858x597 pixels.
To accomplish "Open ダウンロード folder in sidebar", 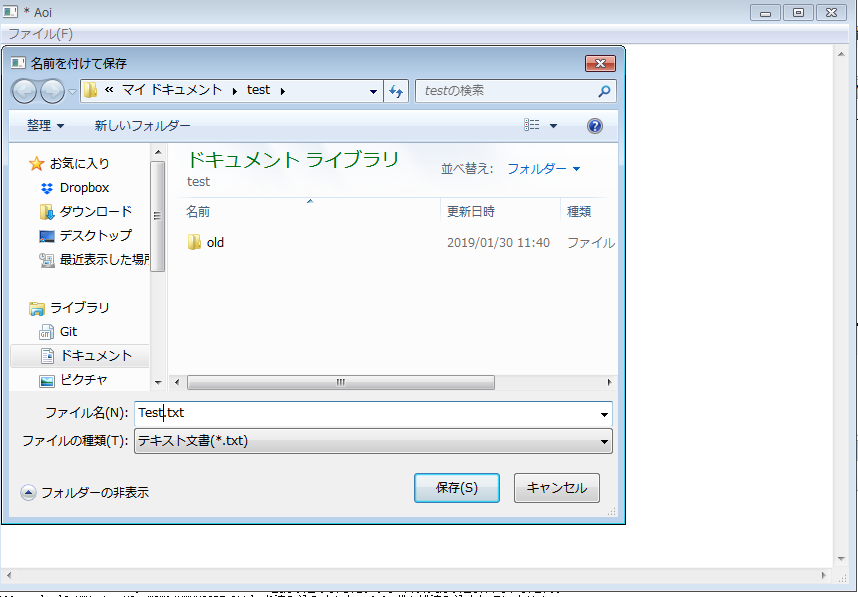I will [x=96, y=212].
